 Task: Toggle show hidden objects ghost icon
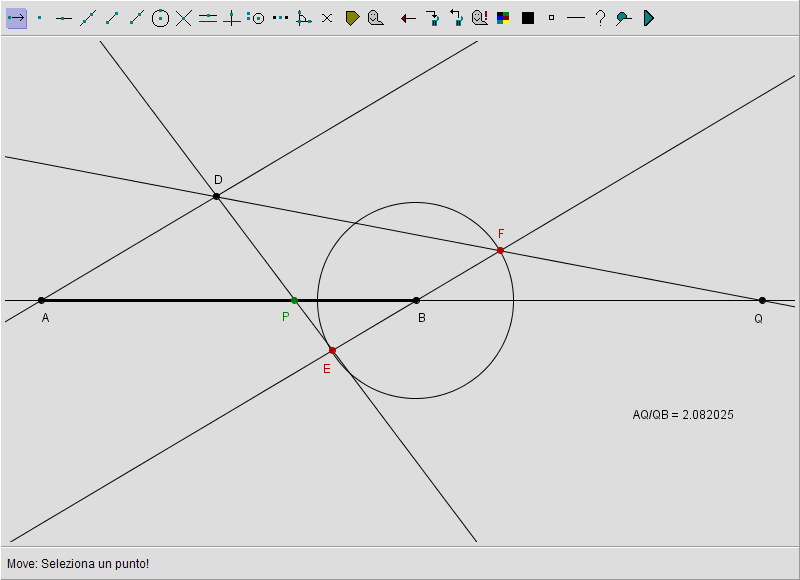tap(480, 18)
